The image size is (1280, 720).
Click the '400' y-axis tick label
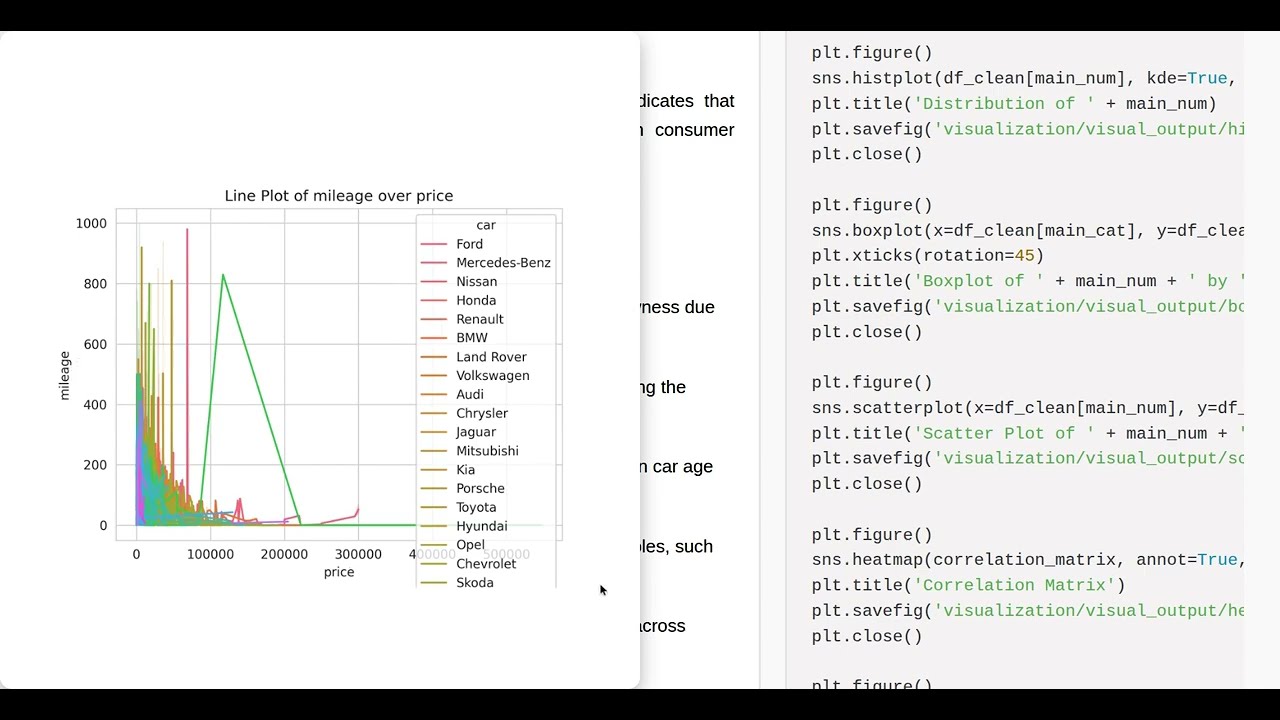click(95, 405)
